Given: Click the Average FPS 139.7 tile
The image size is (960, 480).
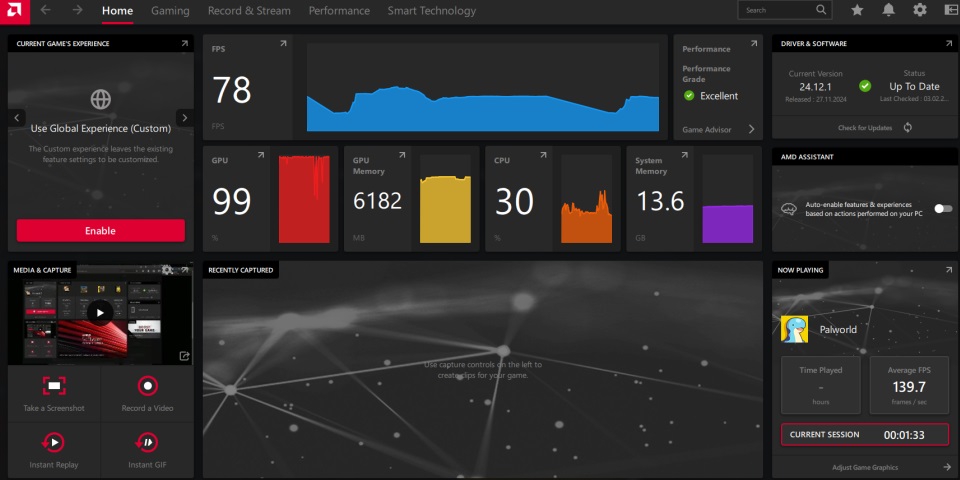Looking at the screenshot, I should pos(909,385).
